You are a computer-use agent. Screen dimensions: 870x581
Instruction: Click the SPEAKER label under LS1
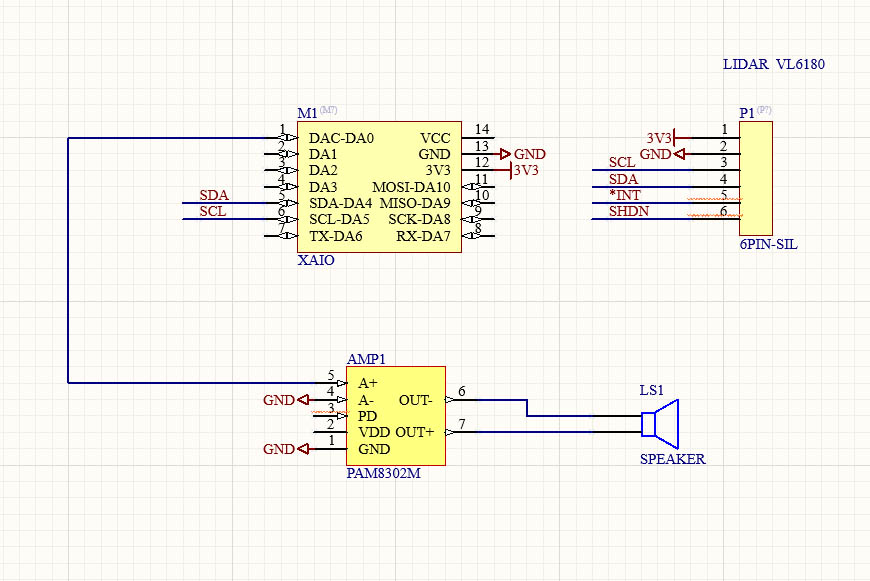click(672, 459)
